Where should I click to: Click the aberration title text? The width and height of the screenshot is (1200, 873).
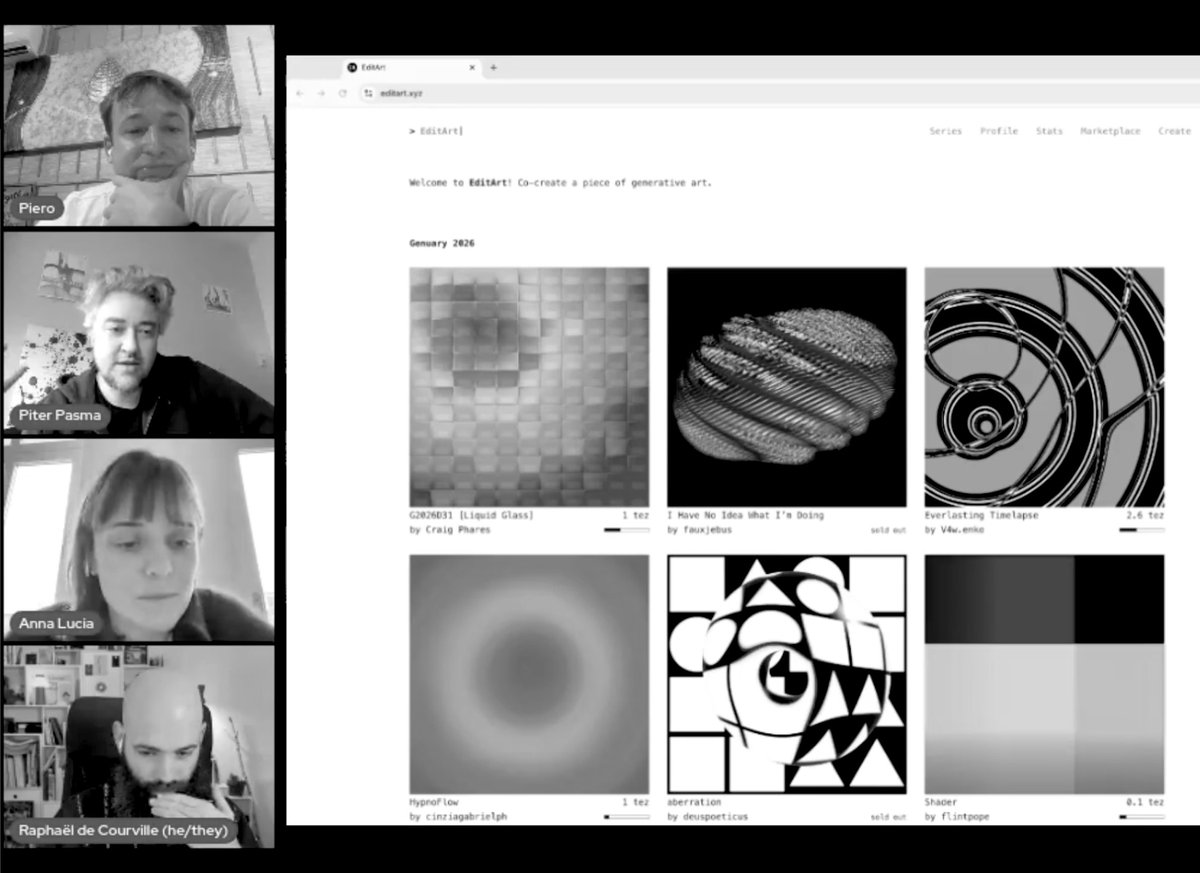694,802
